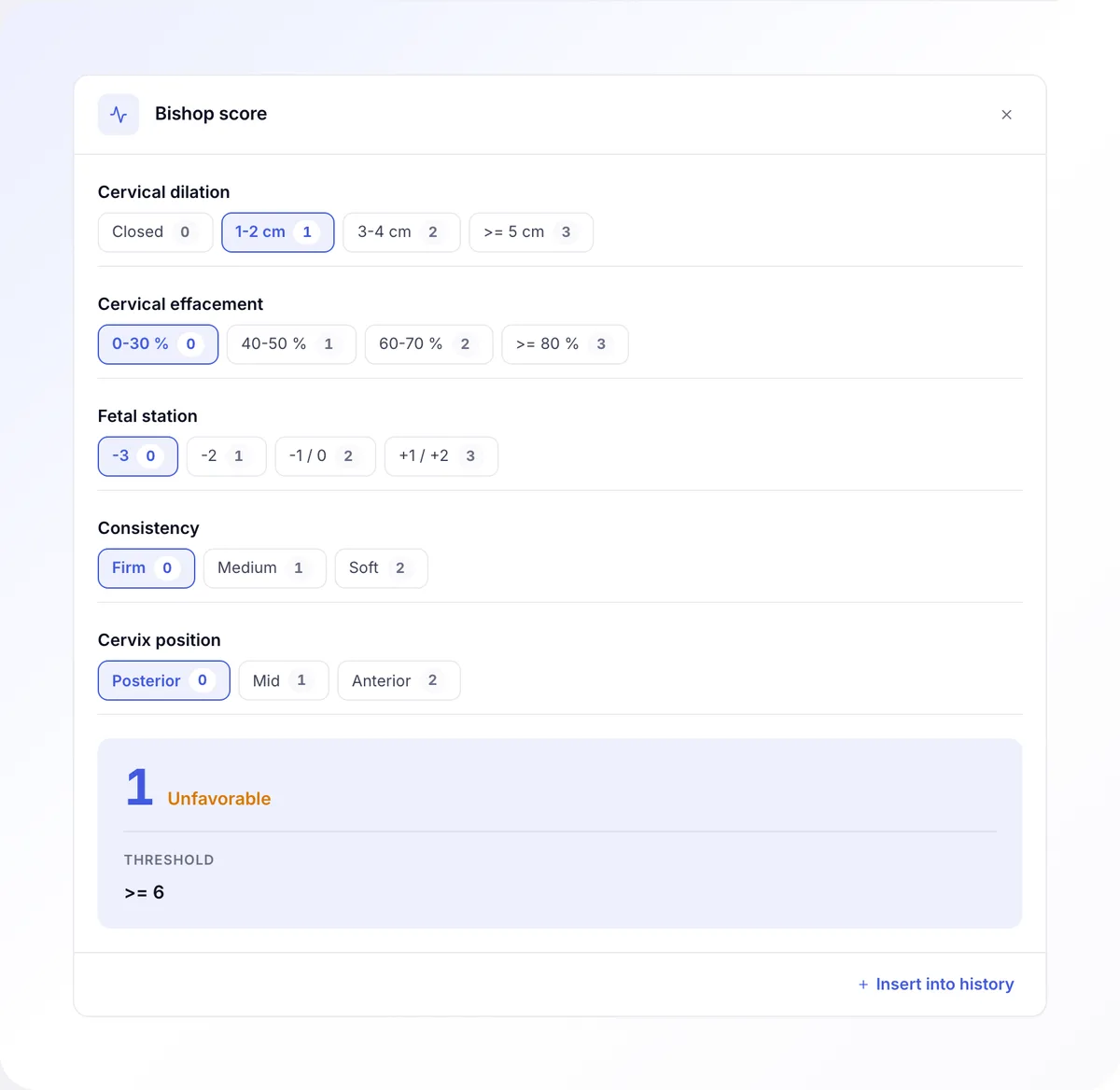Viewport: 1120px width, 1090px height.
Task: Select >= 5 cm dilation option
Action: 531,232
